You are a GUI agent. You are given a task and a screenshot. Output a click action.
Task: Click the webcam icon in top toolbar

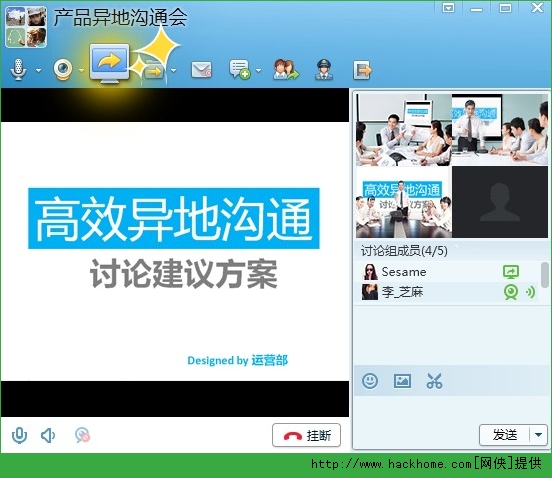[x=63, y=69]
